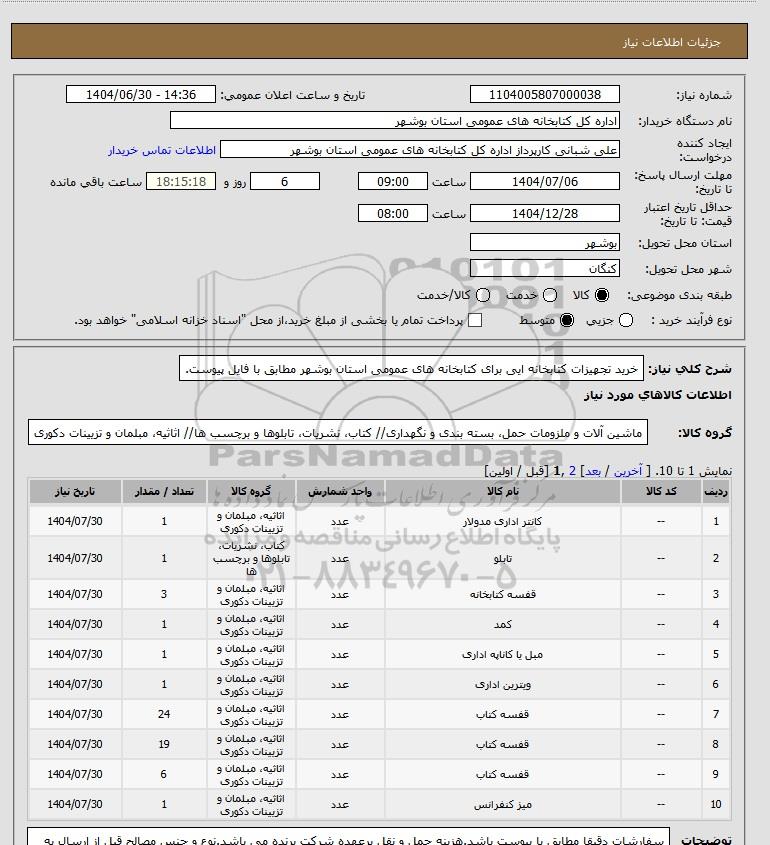The image size is (770, 845).
Task: Click the نام کالا column header
Action: pyautogui.click(x=502, y=492)
